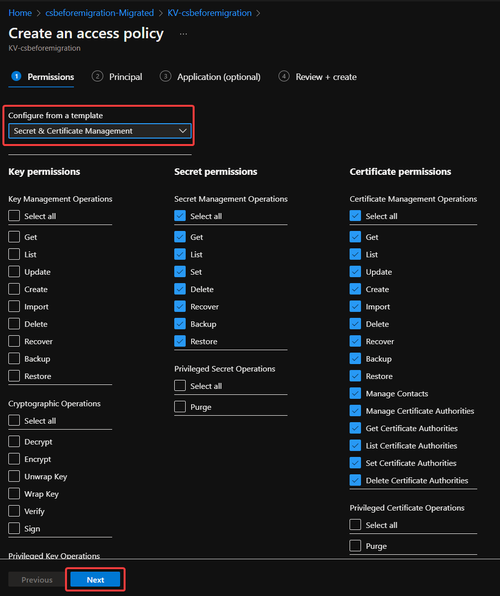Uncheck Select all under Secret Management Operations
Viewport: 500px width, 596px height.
click(x=180, y=216)
